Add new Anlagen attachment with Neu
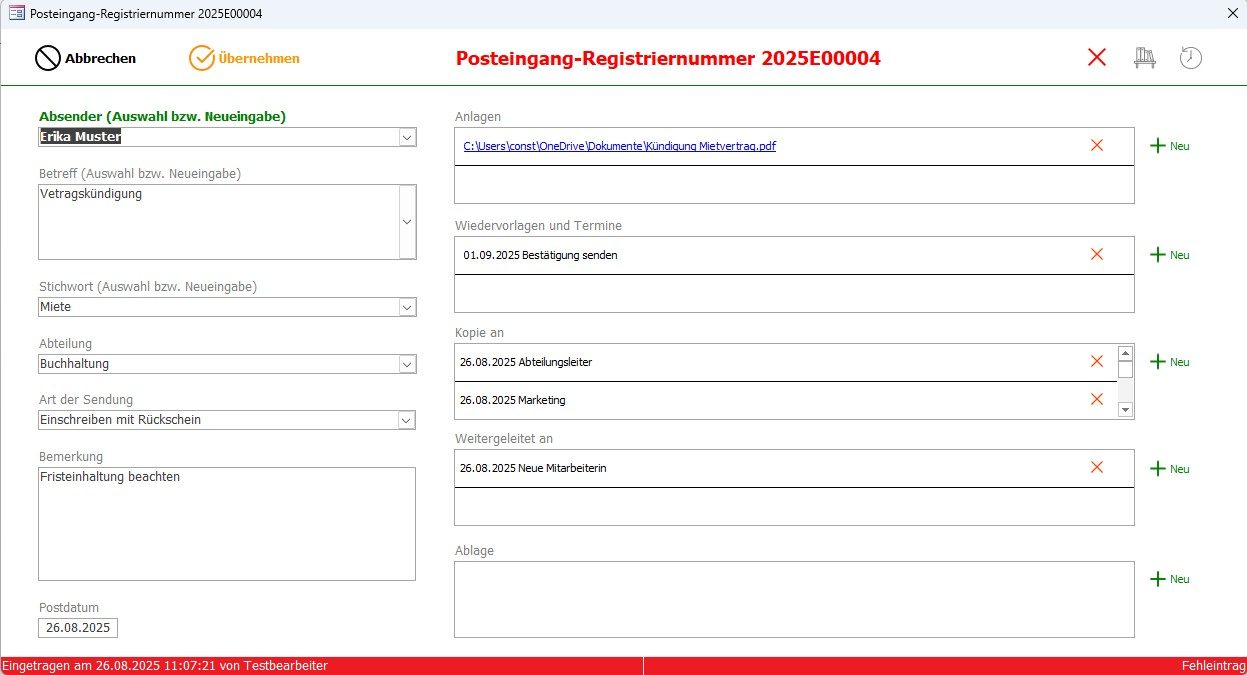Image resolution: width=1247 pixels, height=675 pixels. tap(1169, 146)
